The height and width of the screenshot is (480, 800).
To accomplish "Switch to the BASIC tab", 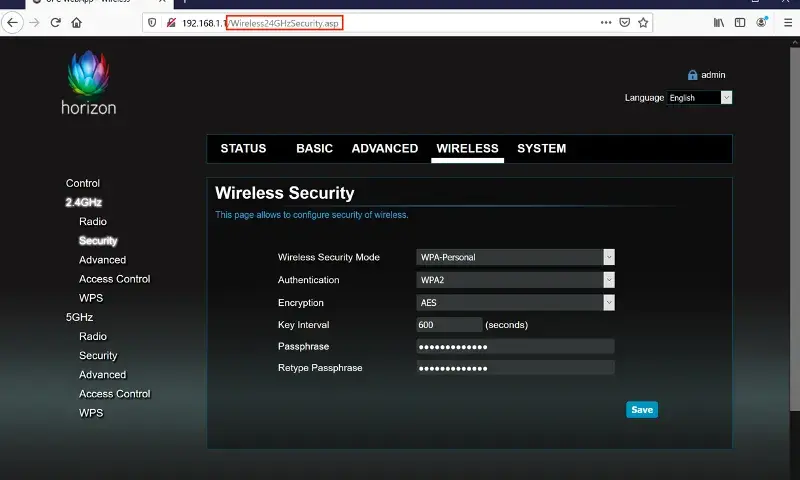I will 314,148.
